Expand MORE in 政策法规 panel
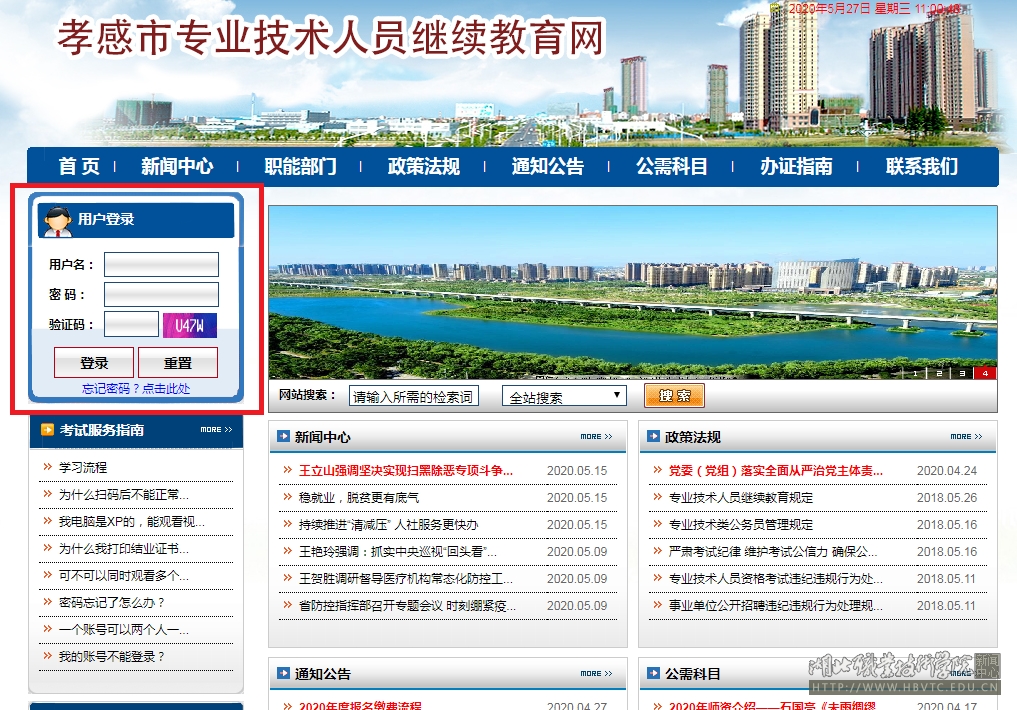1017x710 pixels. (966, 437)
